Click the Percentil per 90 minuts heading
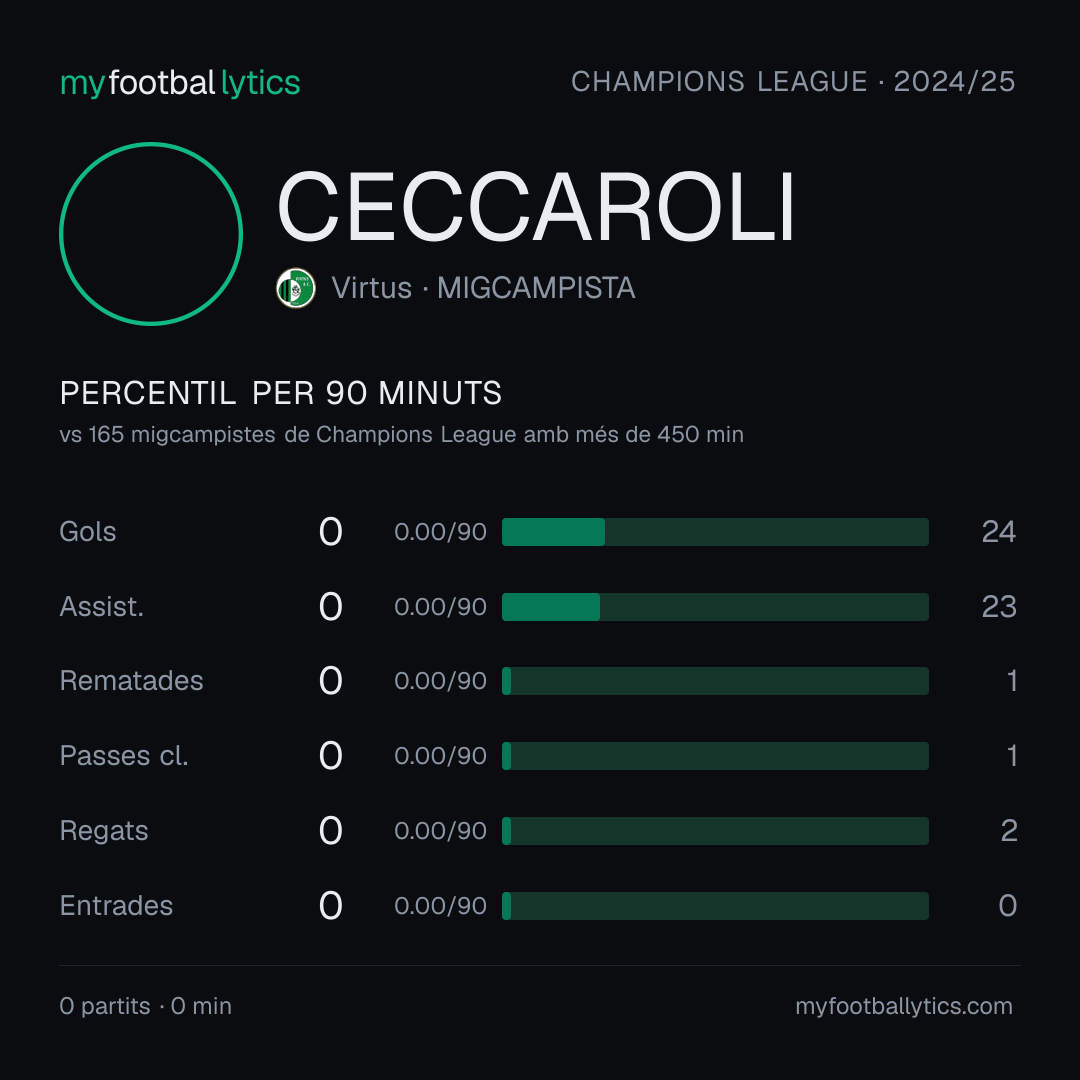Viewport: 1080px width, 1080px height. (280, 393)
